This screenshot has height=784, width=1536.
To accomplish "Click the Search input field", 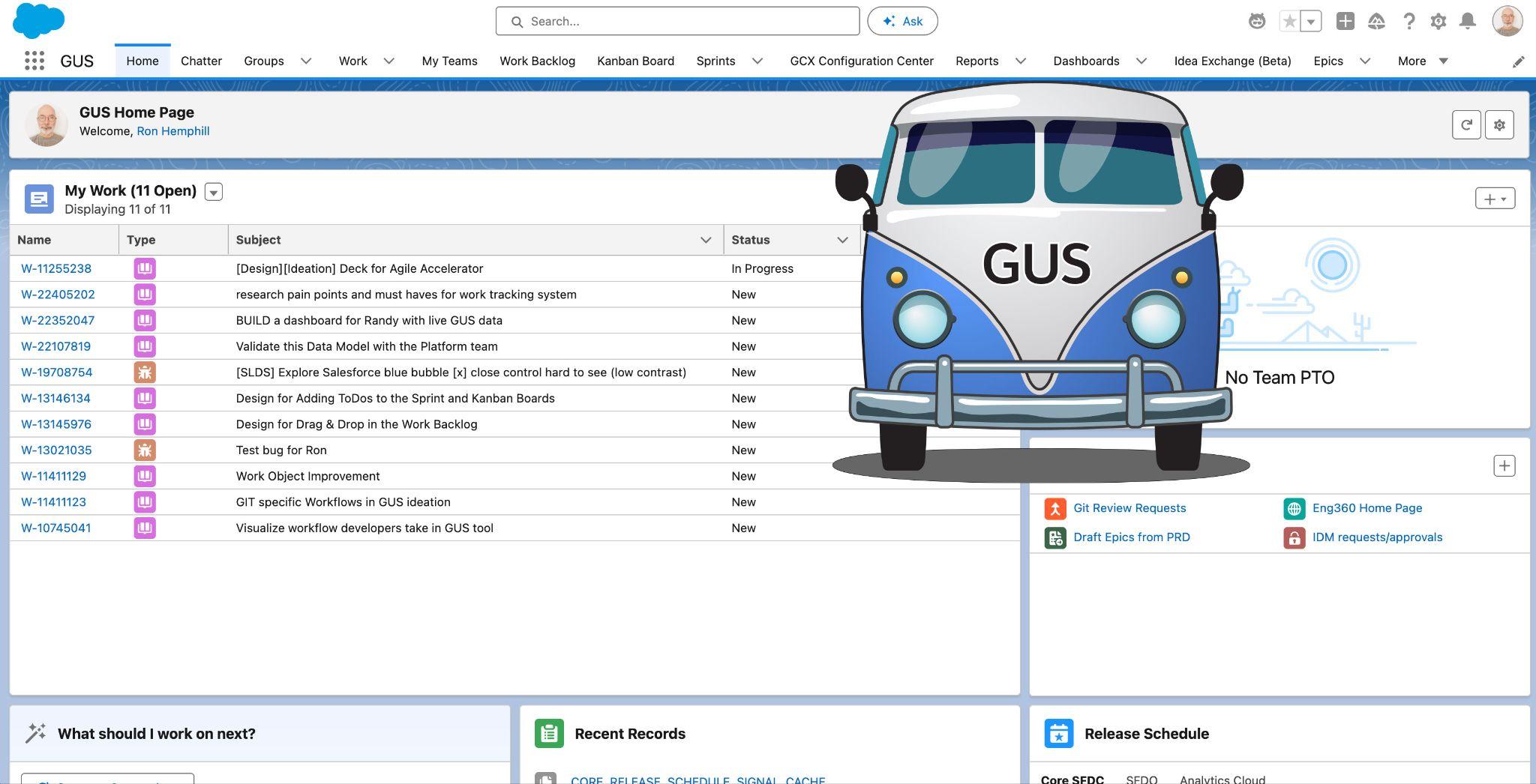I will pos(677,21).
